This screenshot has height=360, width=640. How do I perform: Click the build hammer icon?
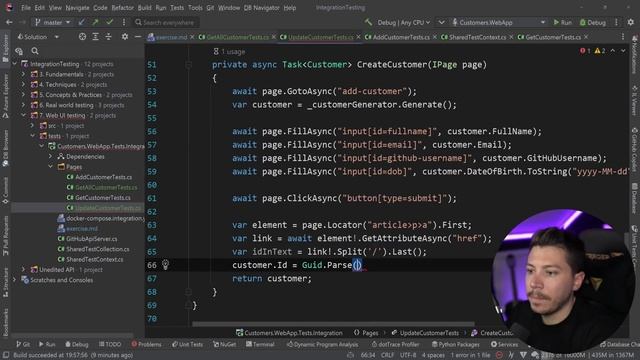pos(368,22)
